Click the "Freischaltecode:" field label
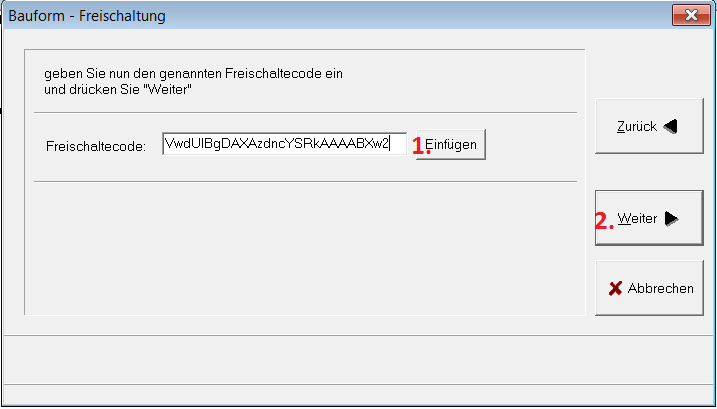This screenshot has width=717, height=409. pos(96,146)
